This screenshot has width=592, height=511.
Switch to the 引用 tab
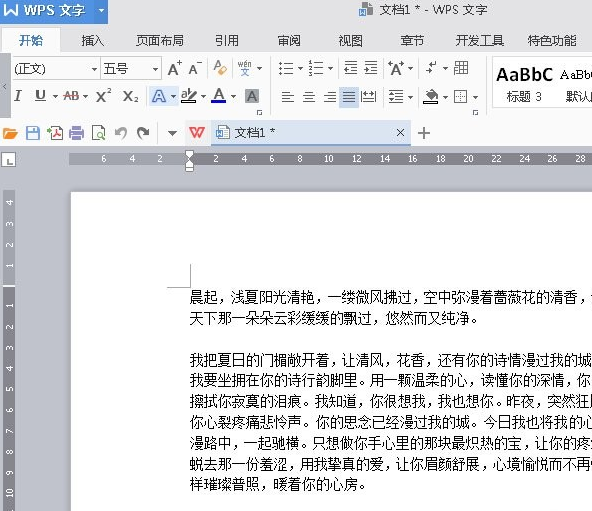(x=227, y=40)
